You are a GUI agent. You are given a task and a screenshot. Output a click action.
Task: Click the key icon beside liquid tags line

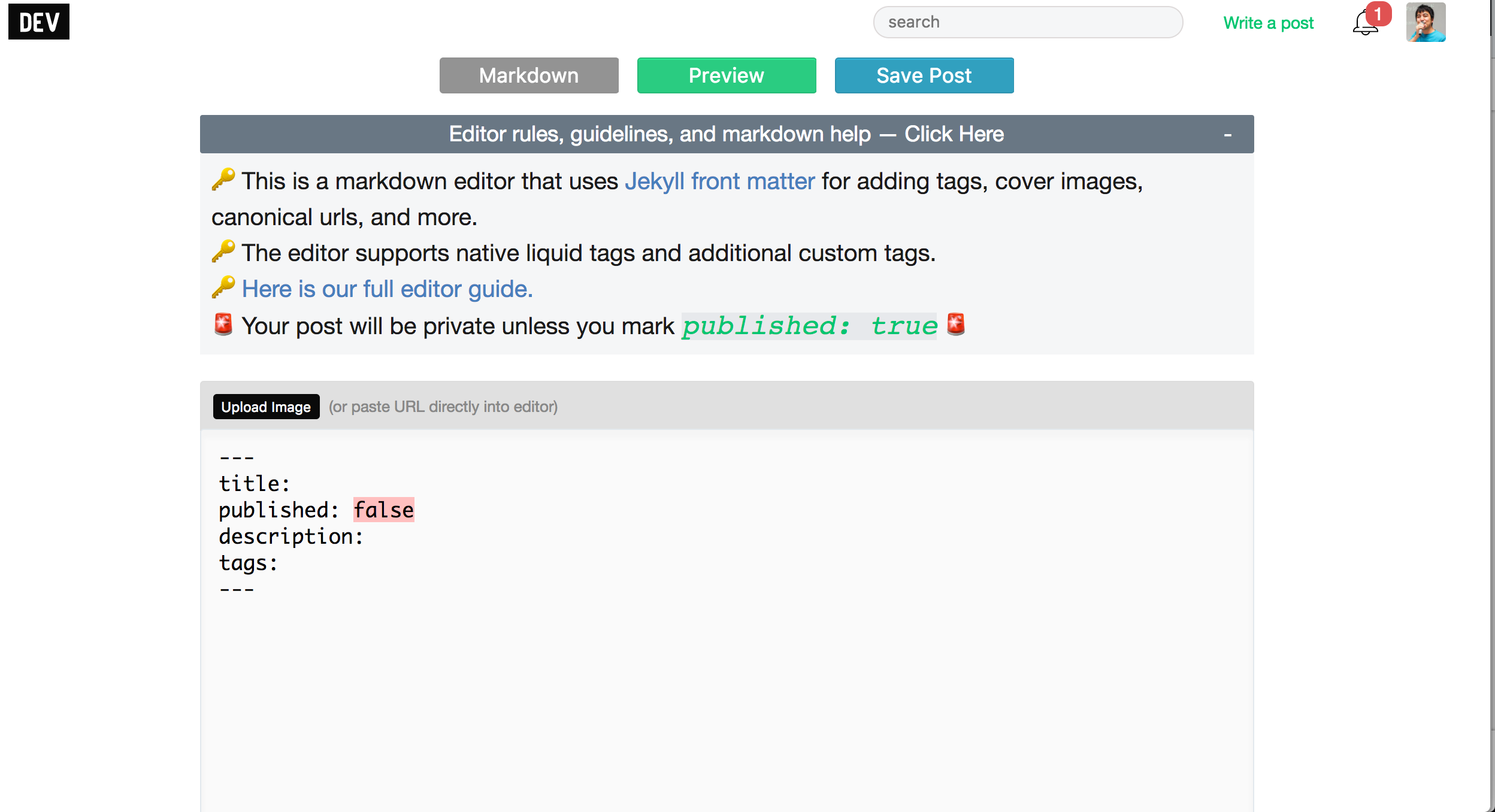pyautogui.click(x=223, y=252)
